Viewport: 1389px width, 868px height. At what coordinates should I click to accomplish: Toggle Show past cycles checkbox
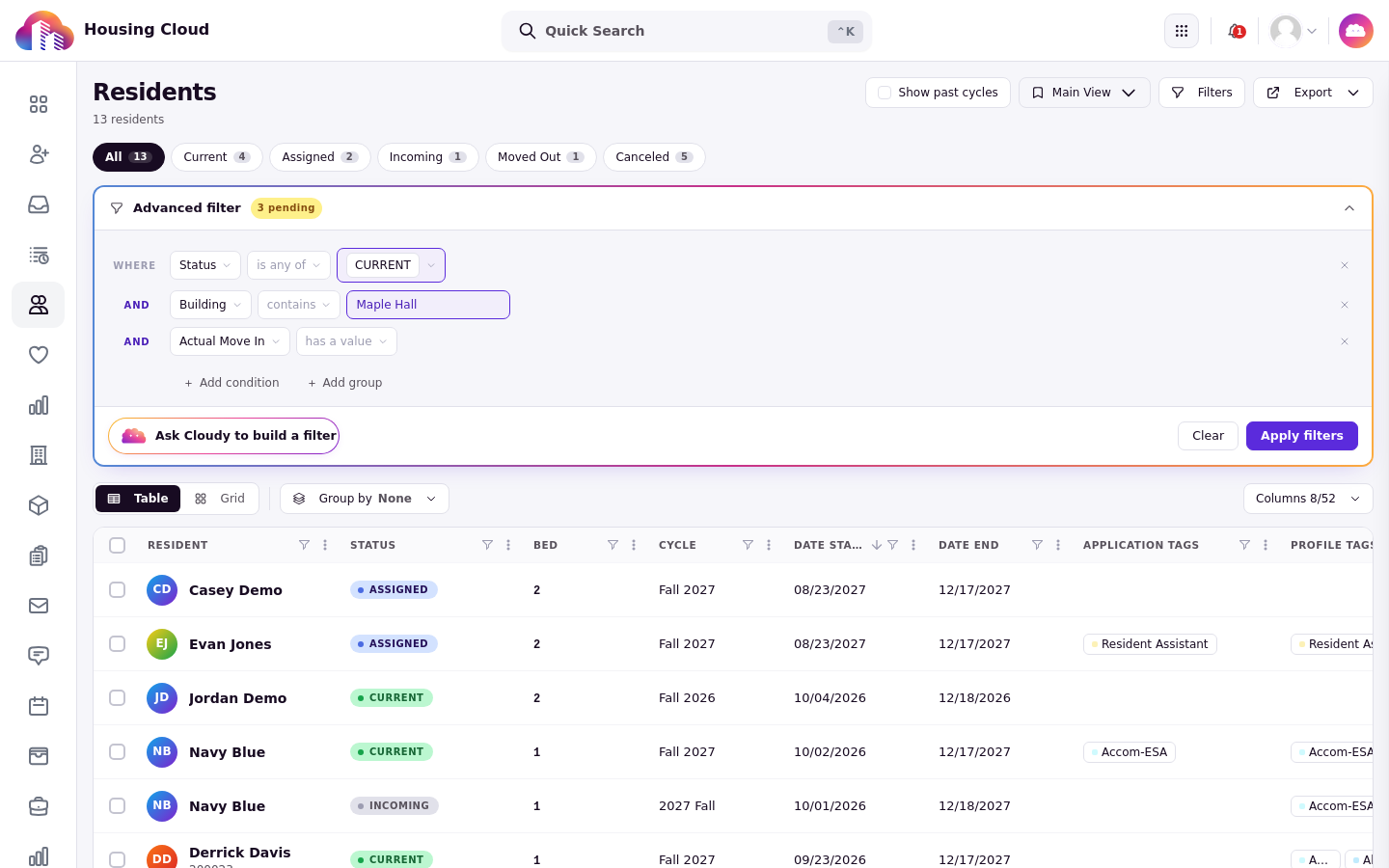885,93
